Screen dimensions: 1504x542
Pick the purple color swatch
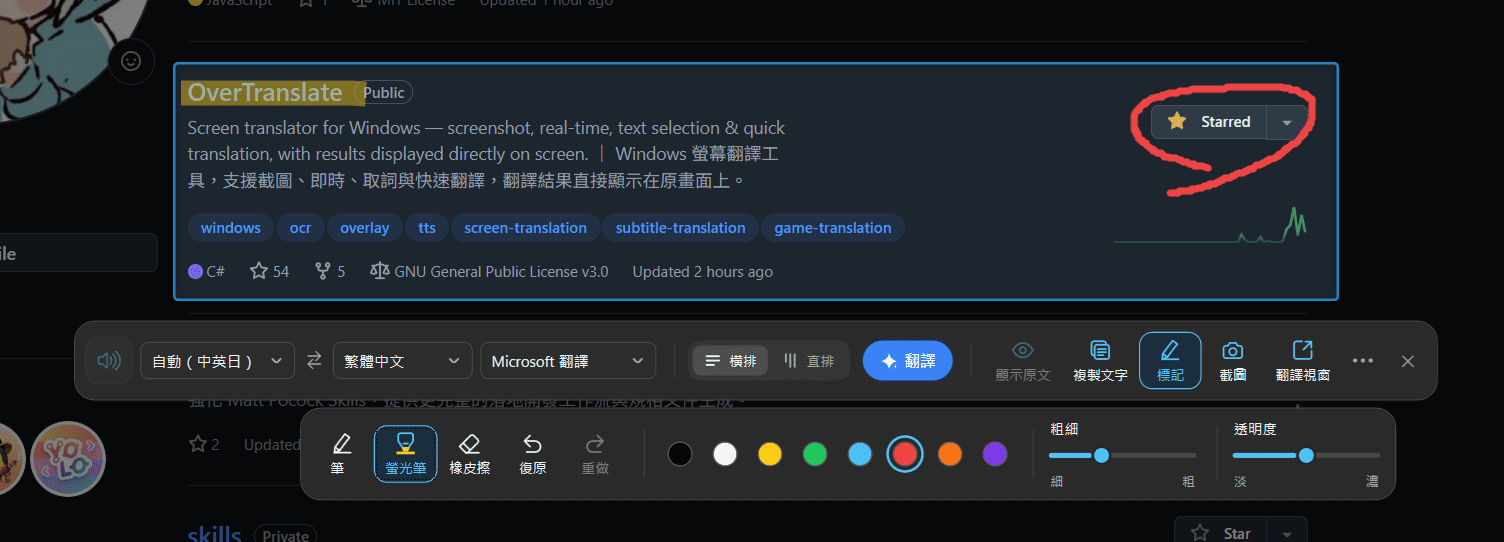click(995, 454)
